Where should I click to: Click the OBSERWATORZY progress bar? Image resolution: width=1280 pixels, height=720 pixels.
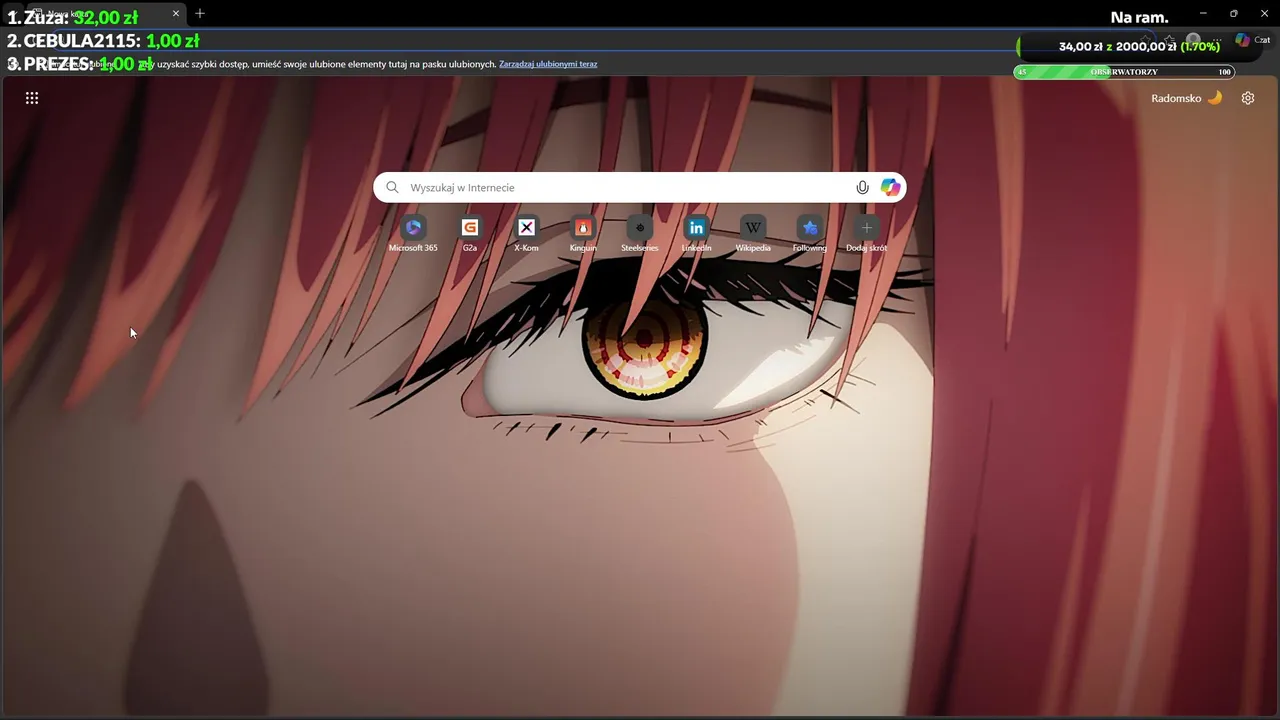click(x=1124, y=72)
